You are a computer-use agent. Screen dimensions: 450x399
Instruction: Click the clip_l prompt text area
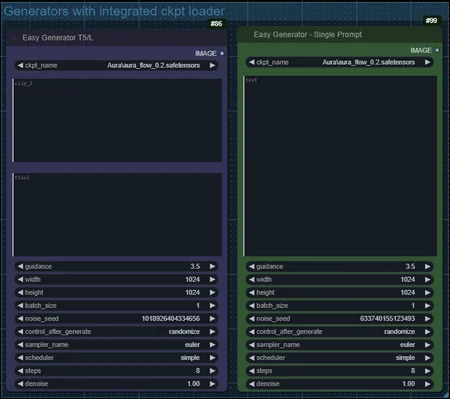(x=117, y=120)
